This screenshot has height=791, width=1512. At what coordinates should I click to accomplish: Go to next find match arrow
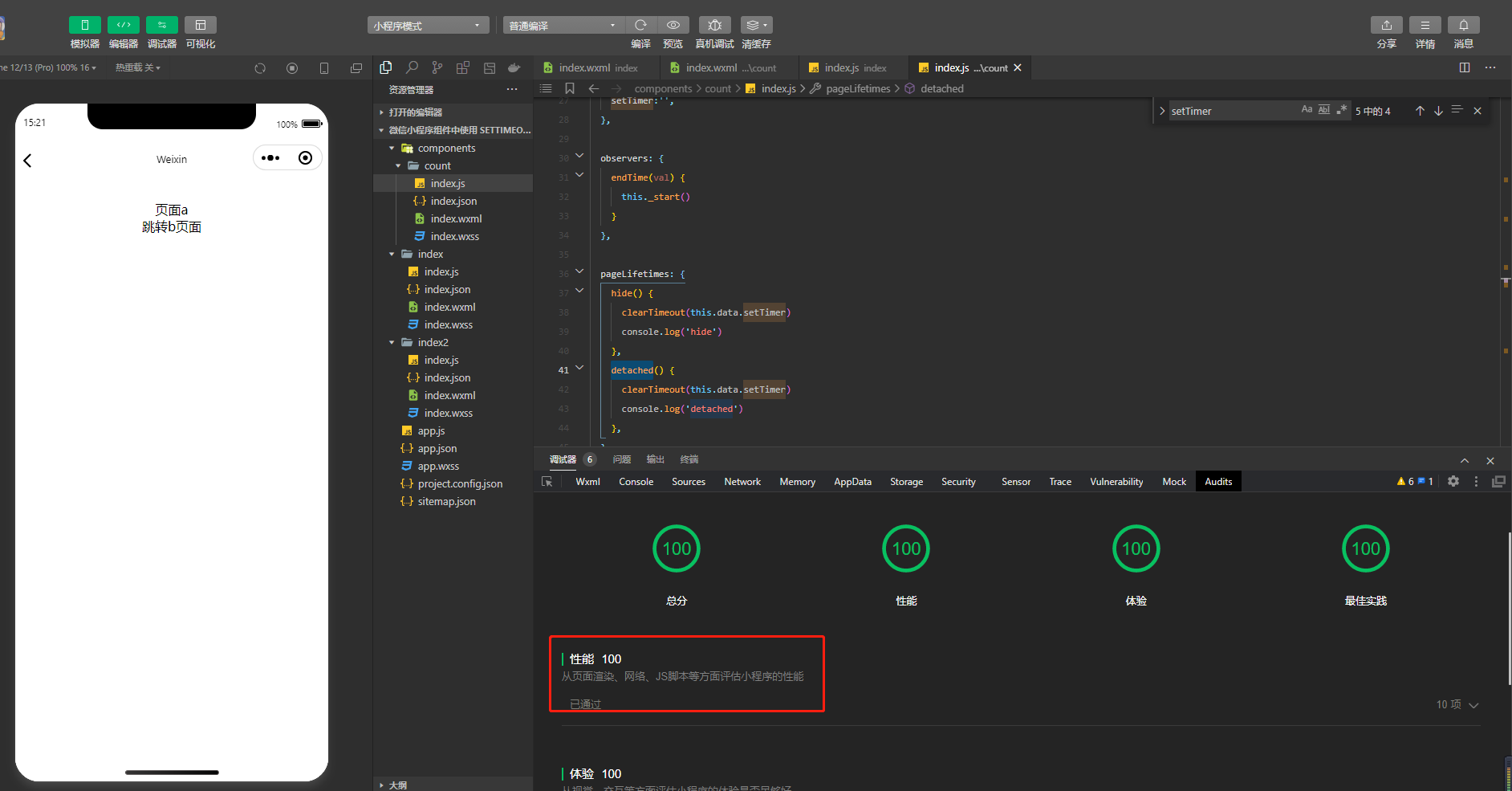(1438, 111)
